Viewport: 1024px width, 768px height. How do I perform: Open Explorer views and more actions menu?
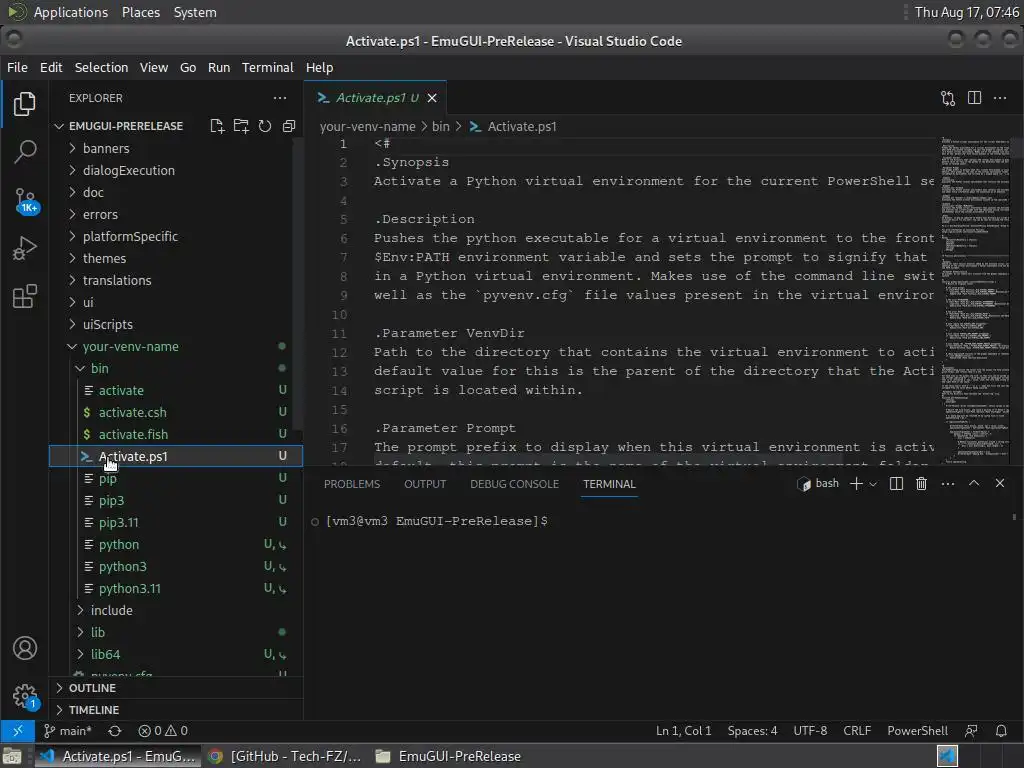point(280,98)
